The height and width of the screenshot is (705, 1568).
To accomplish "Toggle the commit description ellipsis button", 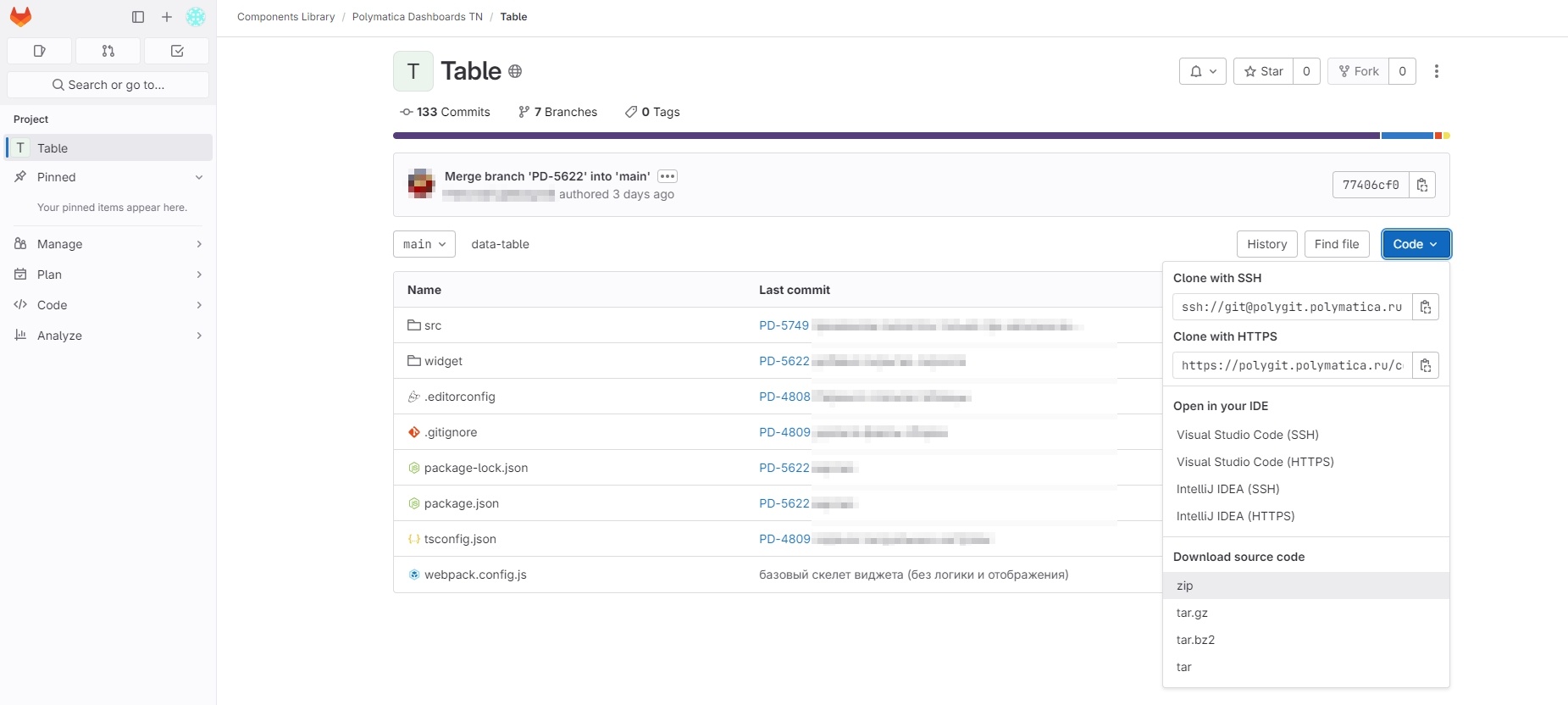I will point(668,176).
